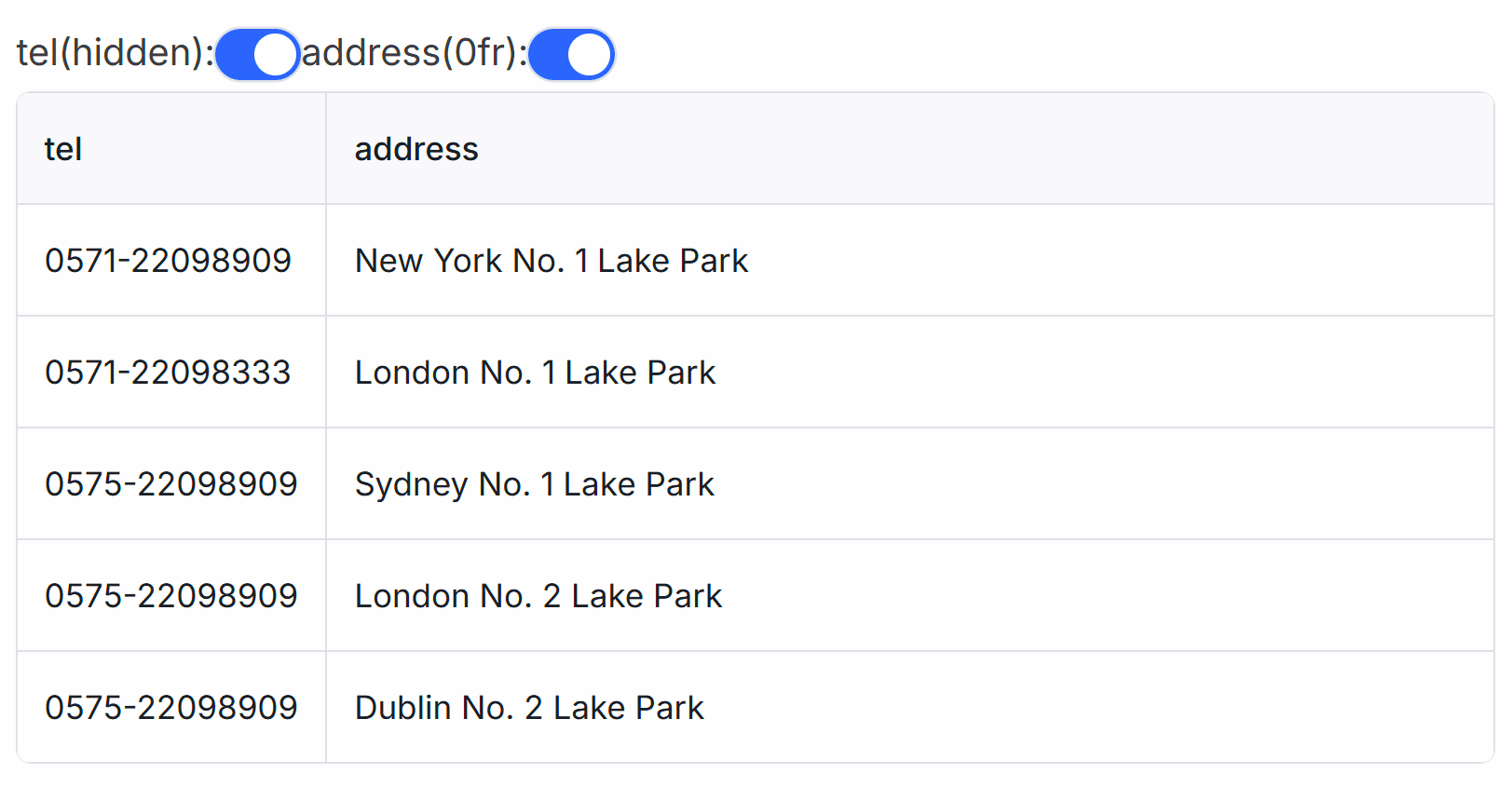The height and width of the screenshot is (787, 1512).
Task: Click the address(0fr): label text
Action: 414,53
